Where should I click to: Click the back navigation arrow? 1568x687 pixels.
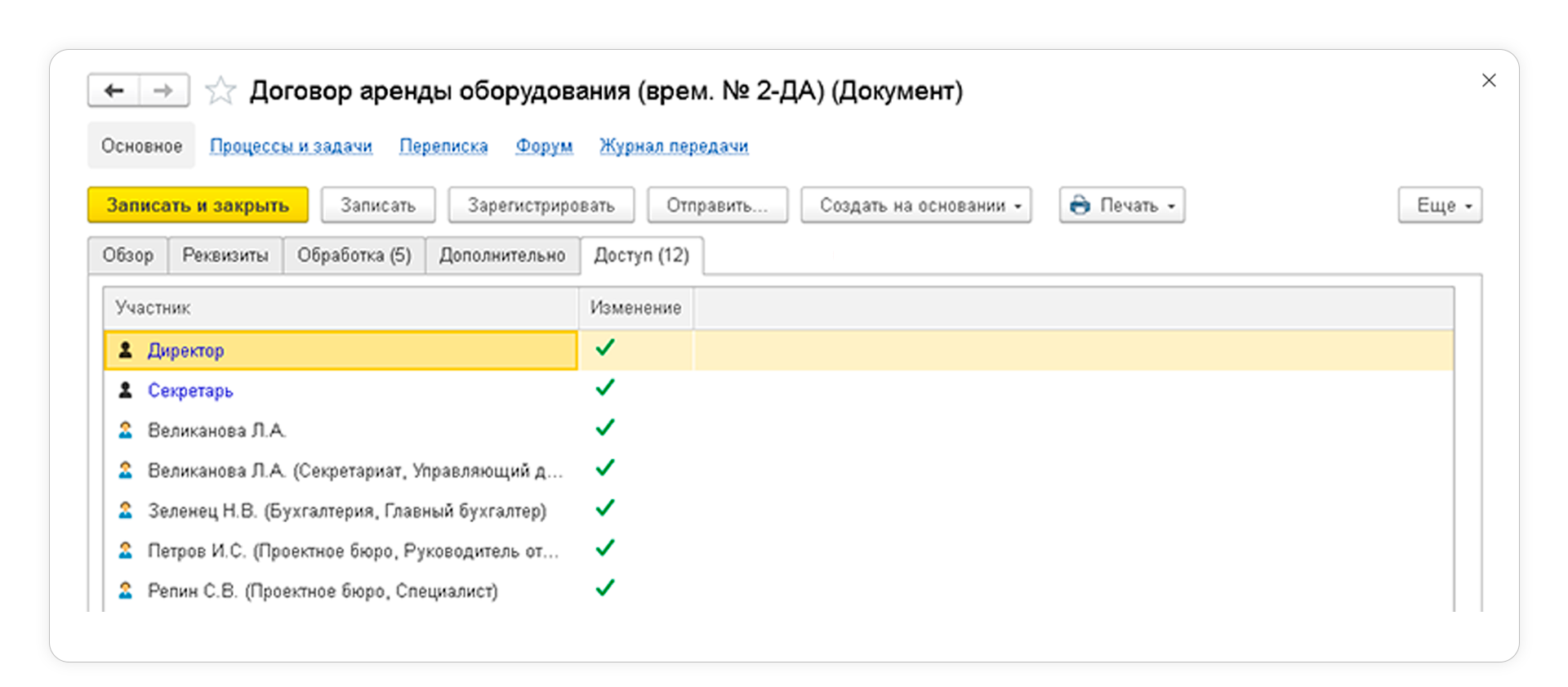coord(114,91)
